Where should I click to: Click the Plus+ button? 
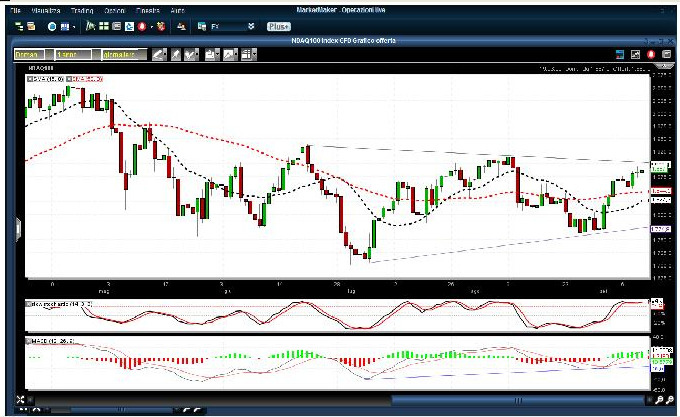279,27
